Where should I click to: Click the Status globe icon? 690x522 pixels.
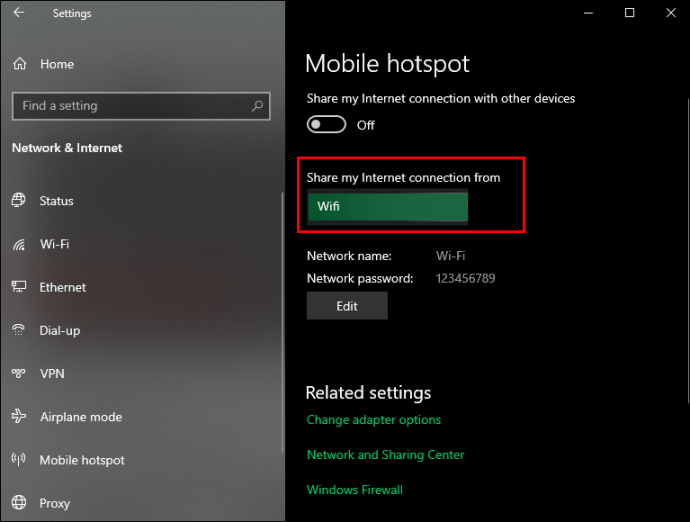(x=18, y=200)
